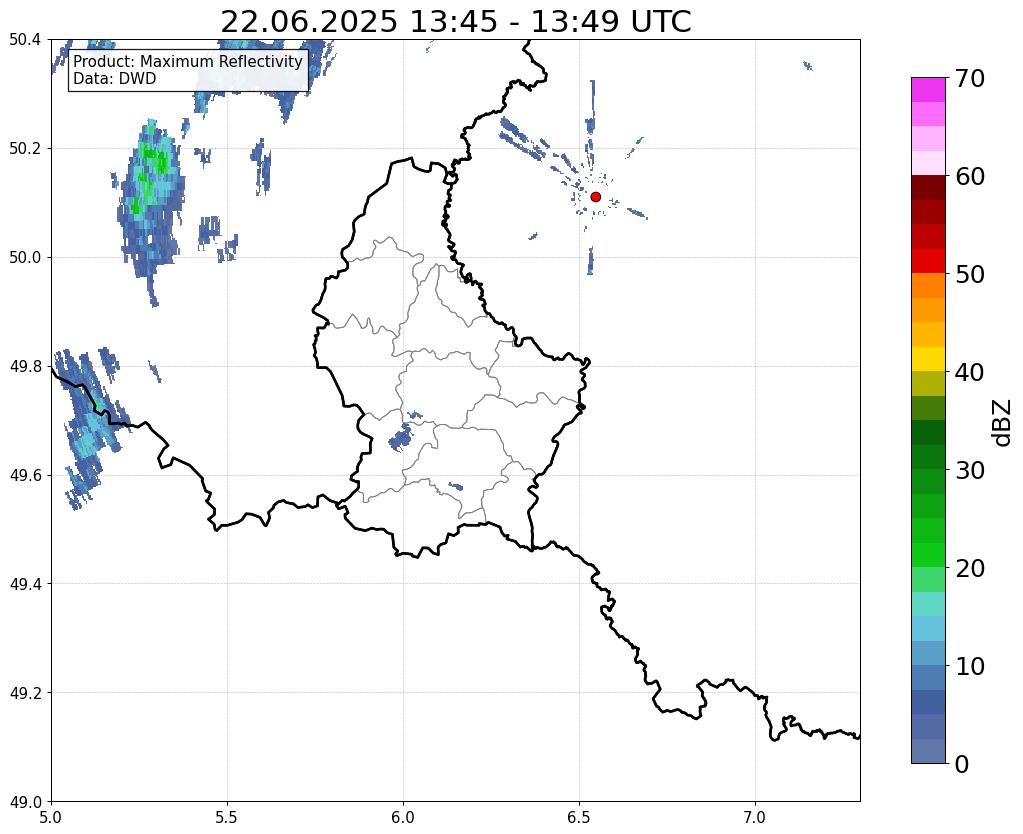This screenshot has height=834, width=1023.
Task: Click the 49.8 latitude axis label
Action: click(x=25, y=367)
